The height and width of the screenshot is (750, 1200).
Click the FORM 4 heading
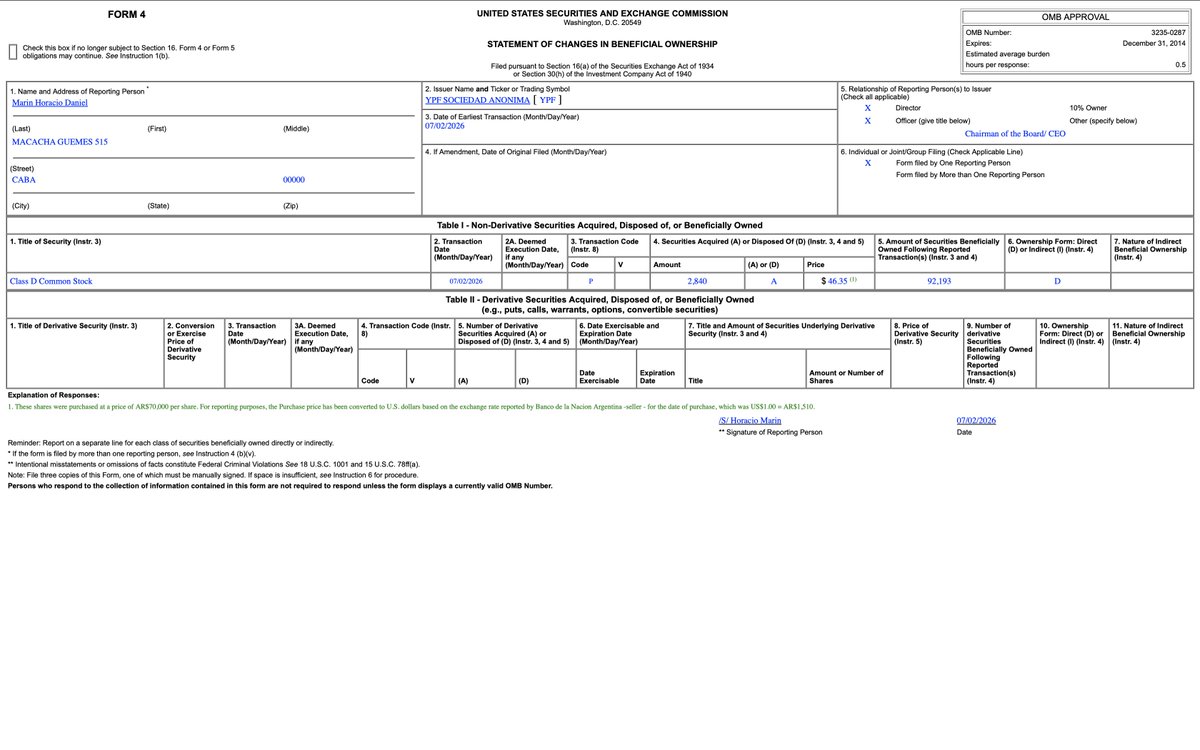click(x=125, y=14)
